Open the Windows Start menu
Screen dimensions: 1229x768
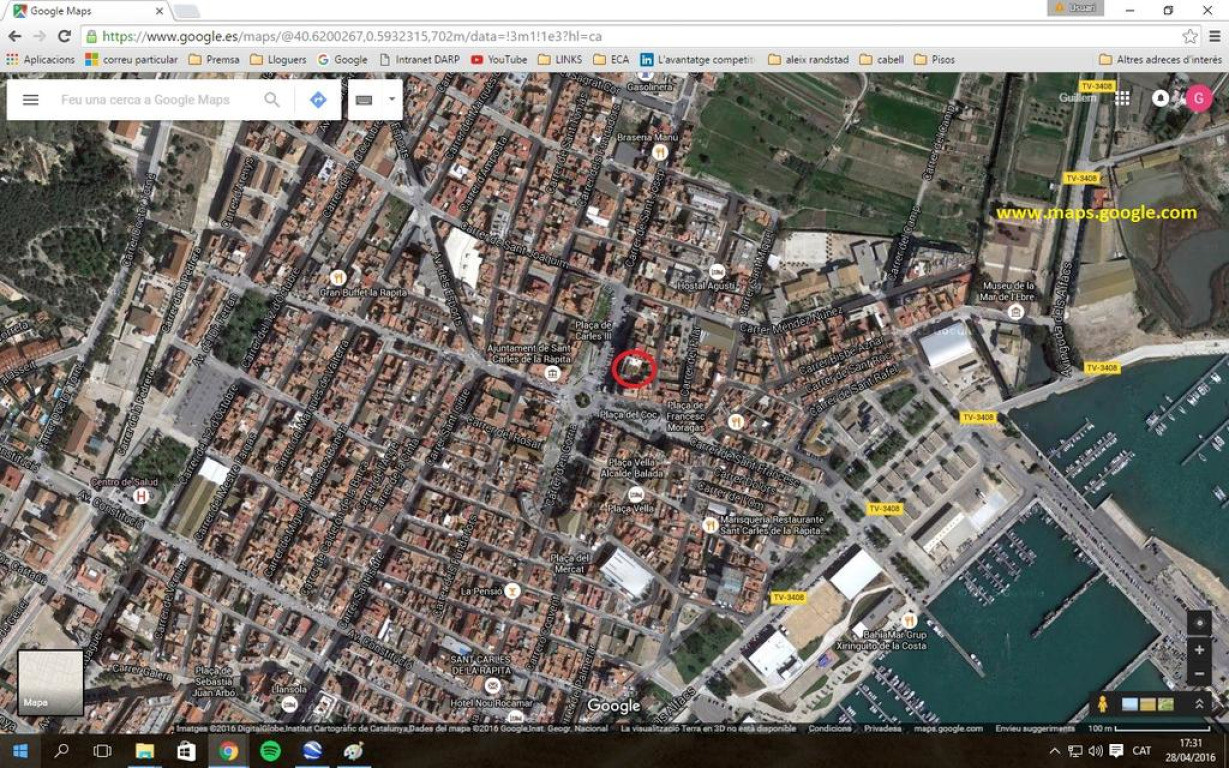pos(19,750)
